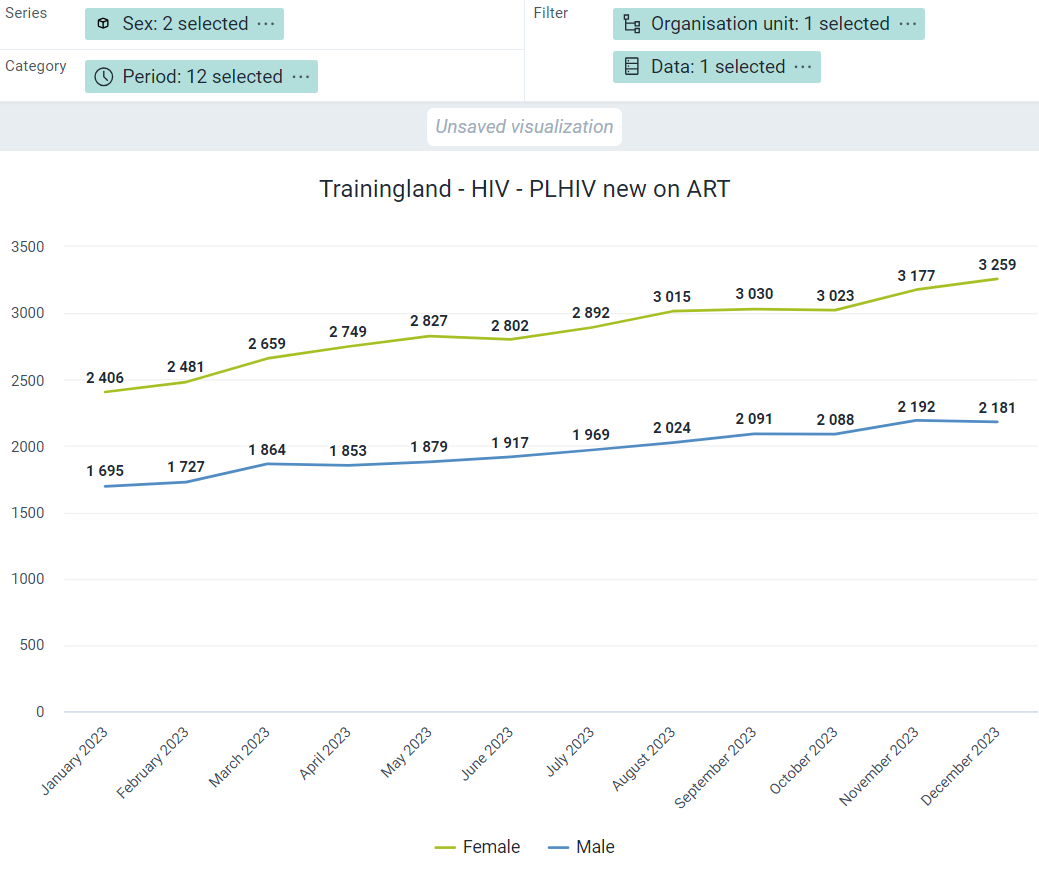Open the Sex chip three-dot menu
The height and width of the screenshot is (872, 1039).
[266, 24]
